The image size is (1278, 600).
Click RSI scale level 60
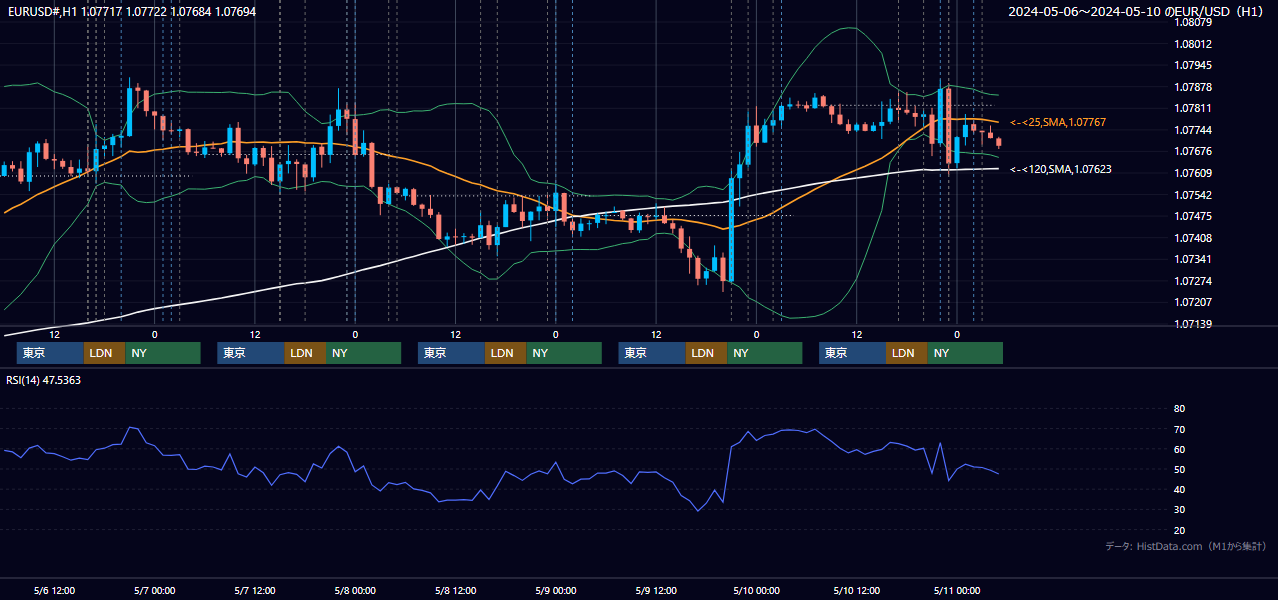point(1179,449)
